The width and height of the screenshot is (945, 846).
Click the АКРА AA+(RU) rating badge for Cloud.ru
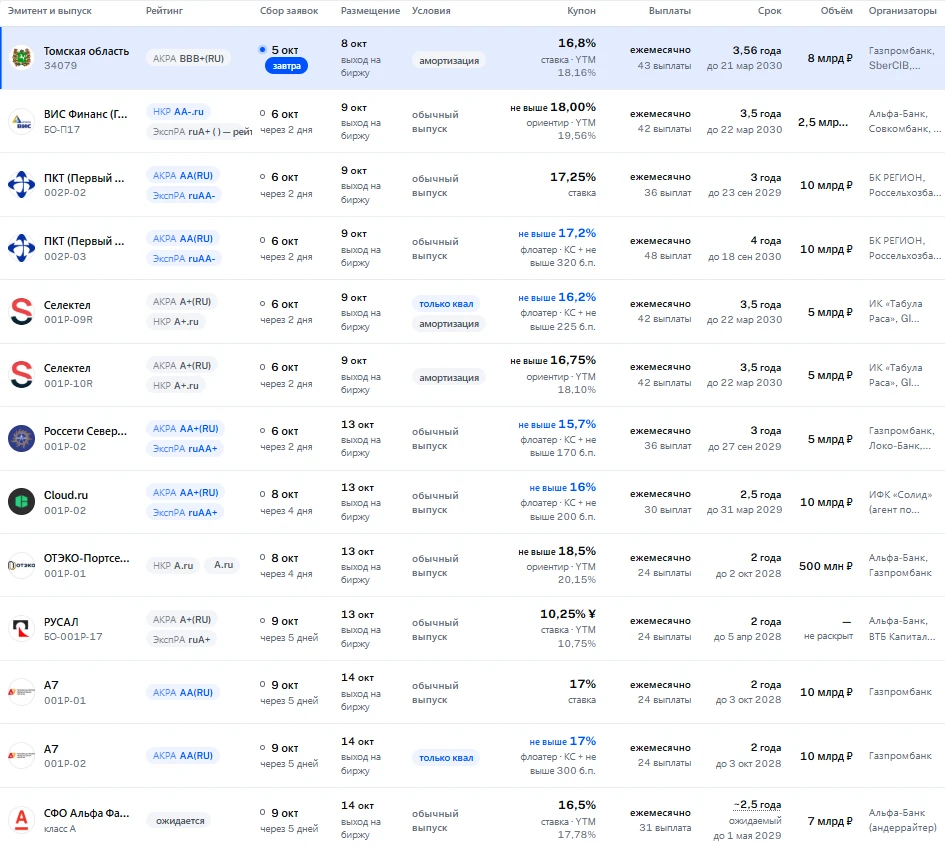pyautogui.click(x=185, y=492)
